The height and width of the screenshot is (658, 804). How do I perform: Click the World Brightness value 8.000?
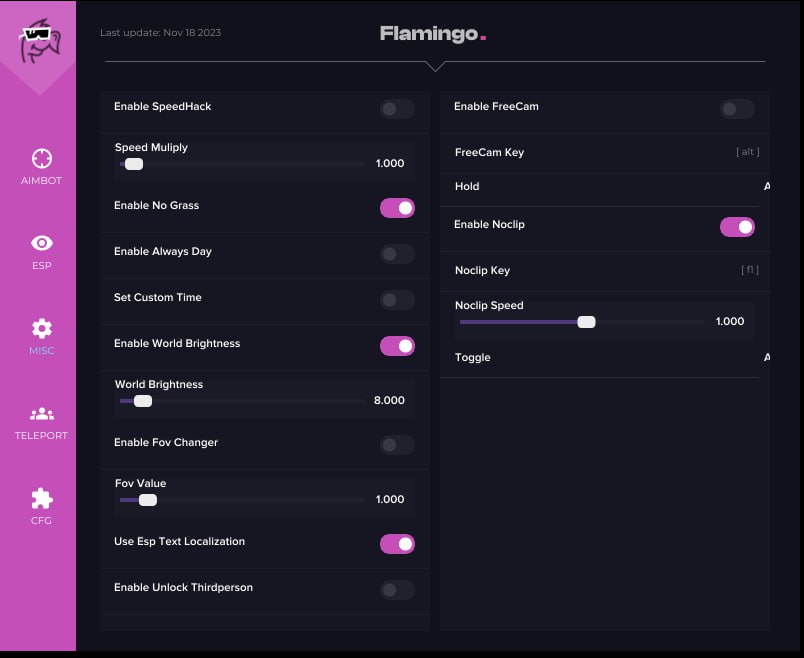point(389,401)
